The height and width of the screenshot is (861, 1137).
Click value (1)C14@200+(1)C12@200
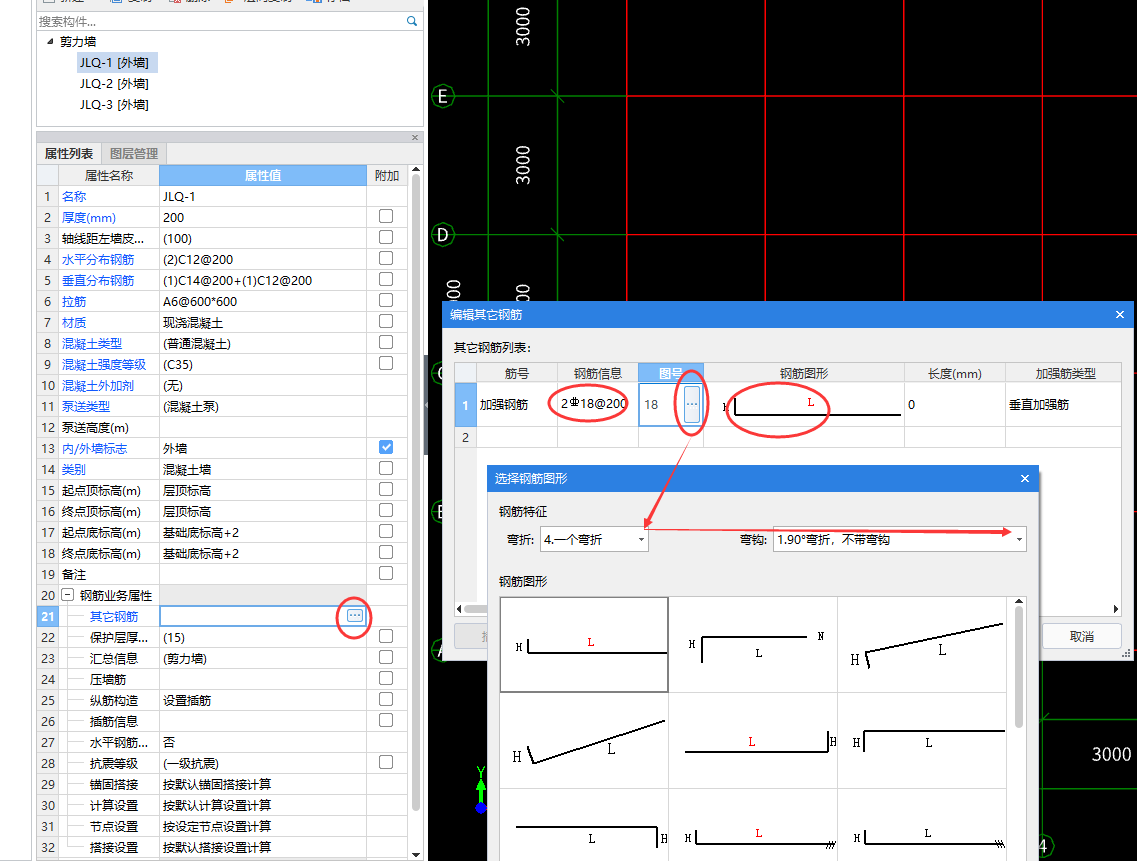coord(237,281)
